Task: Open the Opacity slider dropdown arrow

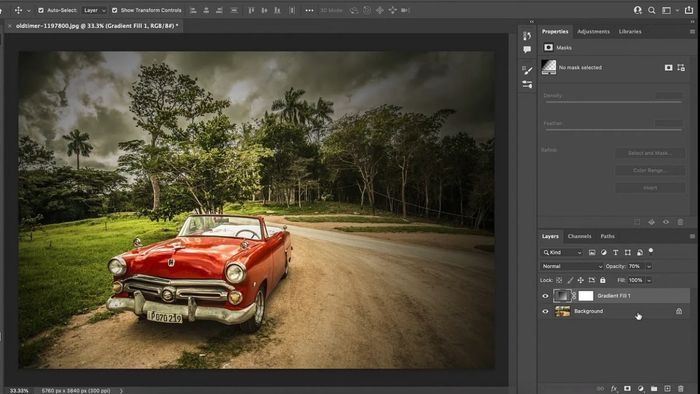Action: coord(649,266)
